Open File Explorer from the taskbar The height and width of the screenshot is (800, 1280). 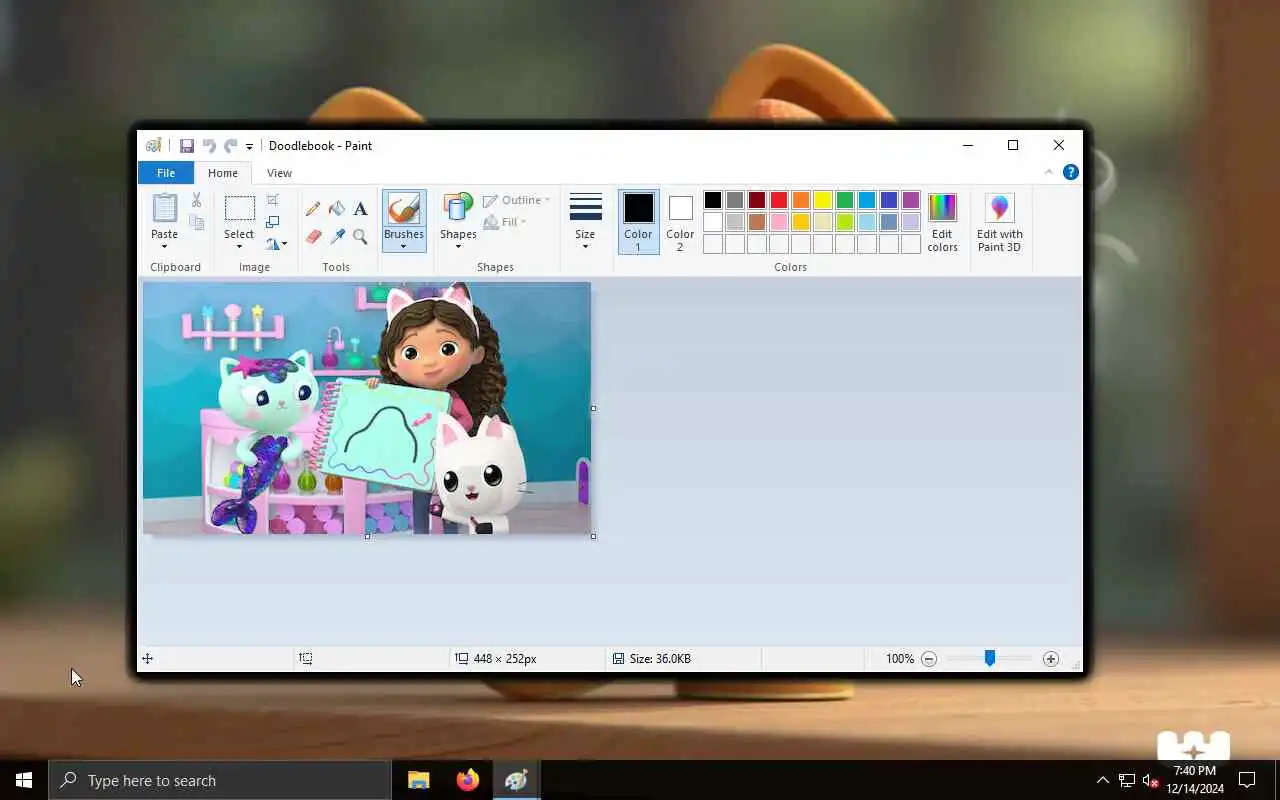tap(419, 780)
